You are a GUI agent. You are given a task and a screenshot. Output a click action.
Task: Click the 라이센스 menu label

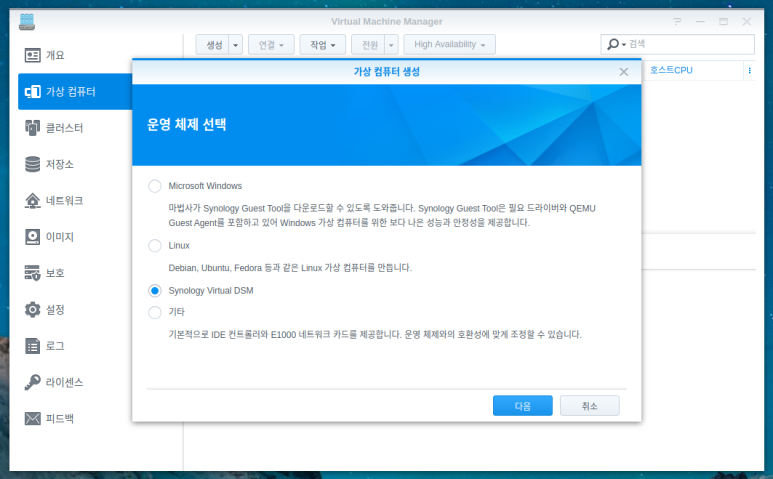[x=65, y=382]
